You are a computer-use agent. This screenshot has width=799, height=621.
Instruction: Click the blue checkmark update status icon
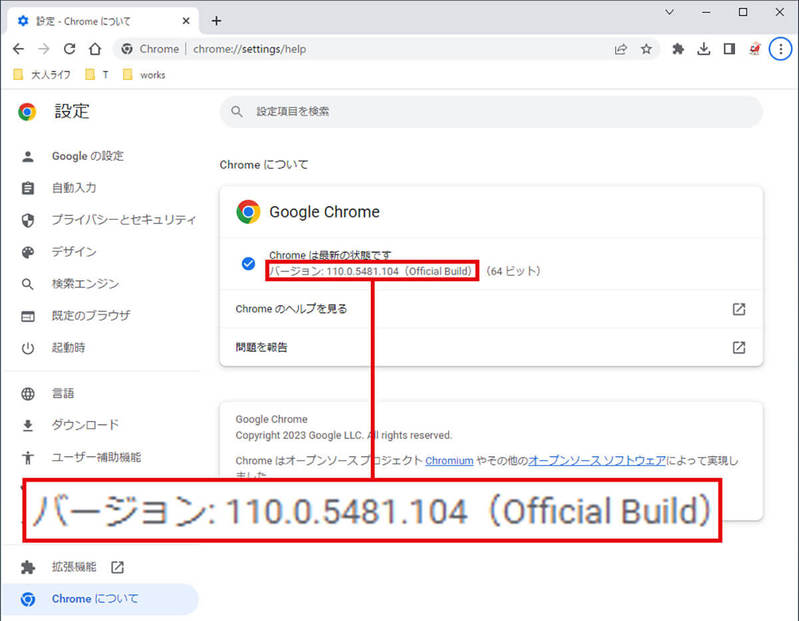[x=248, y=263]
